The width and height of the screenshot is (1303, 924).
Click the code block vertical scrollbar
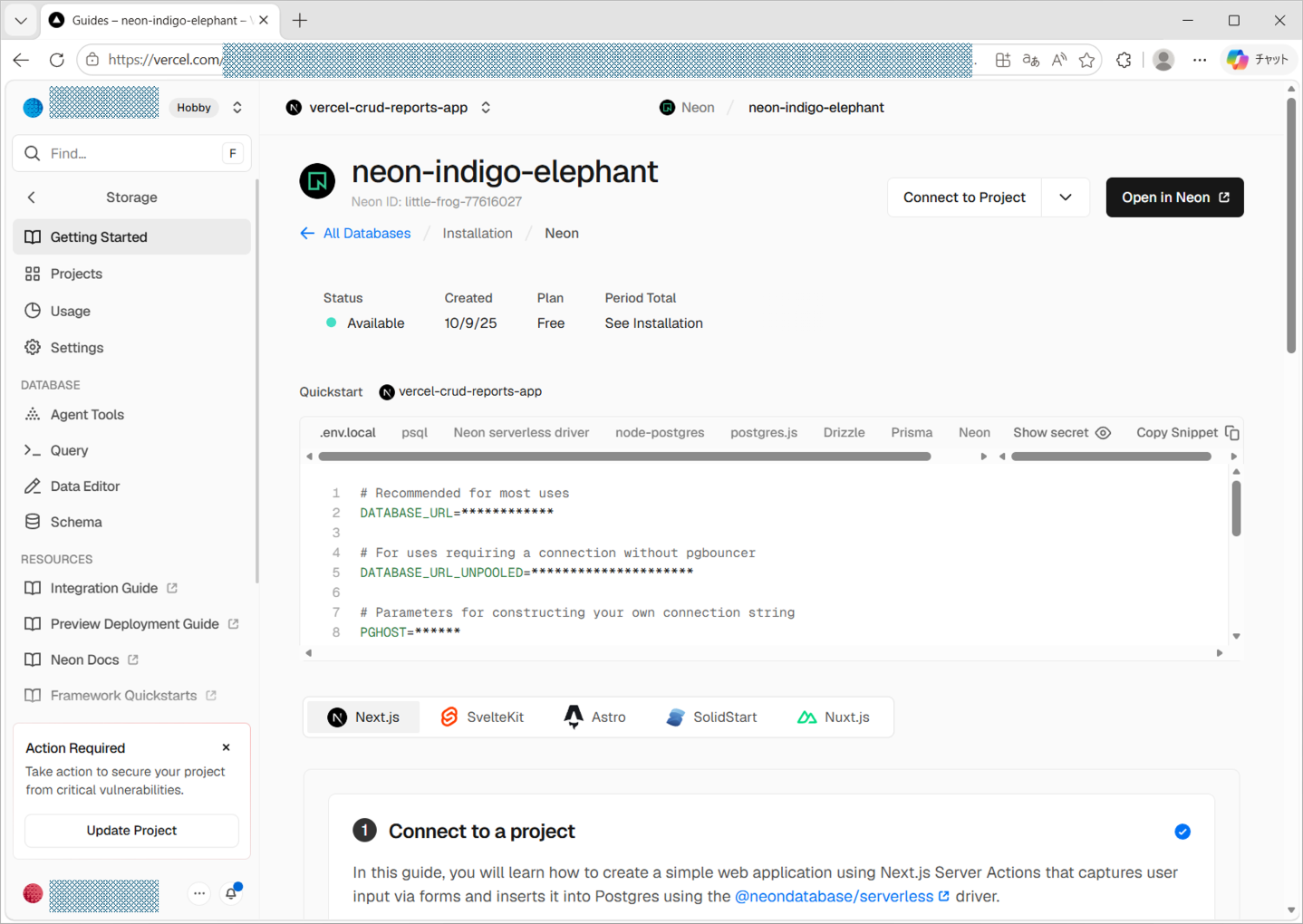point(1236,508)
